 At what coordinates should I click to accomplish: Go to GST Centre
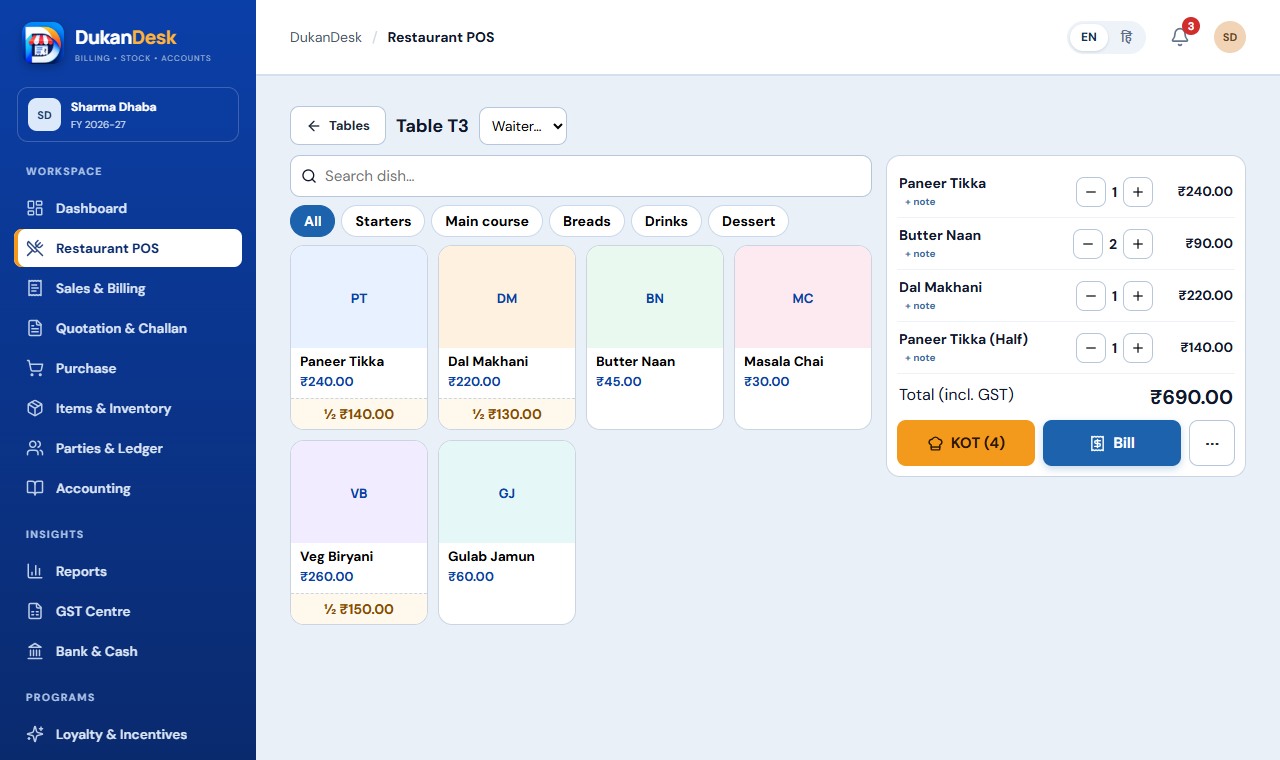click(x=128, y=611)
